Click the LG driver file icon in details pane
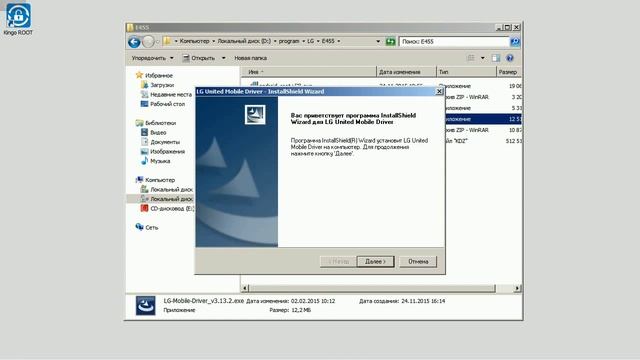Image resolution: width=640 pixels, height=360 pixels. pos(145,305)
